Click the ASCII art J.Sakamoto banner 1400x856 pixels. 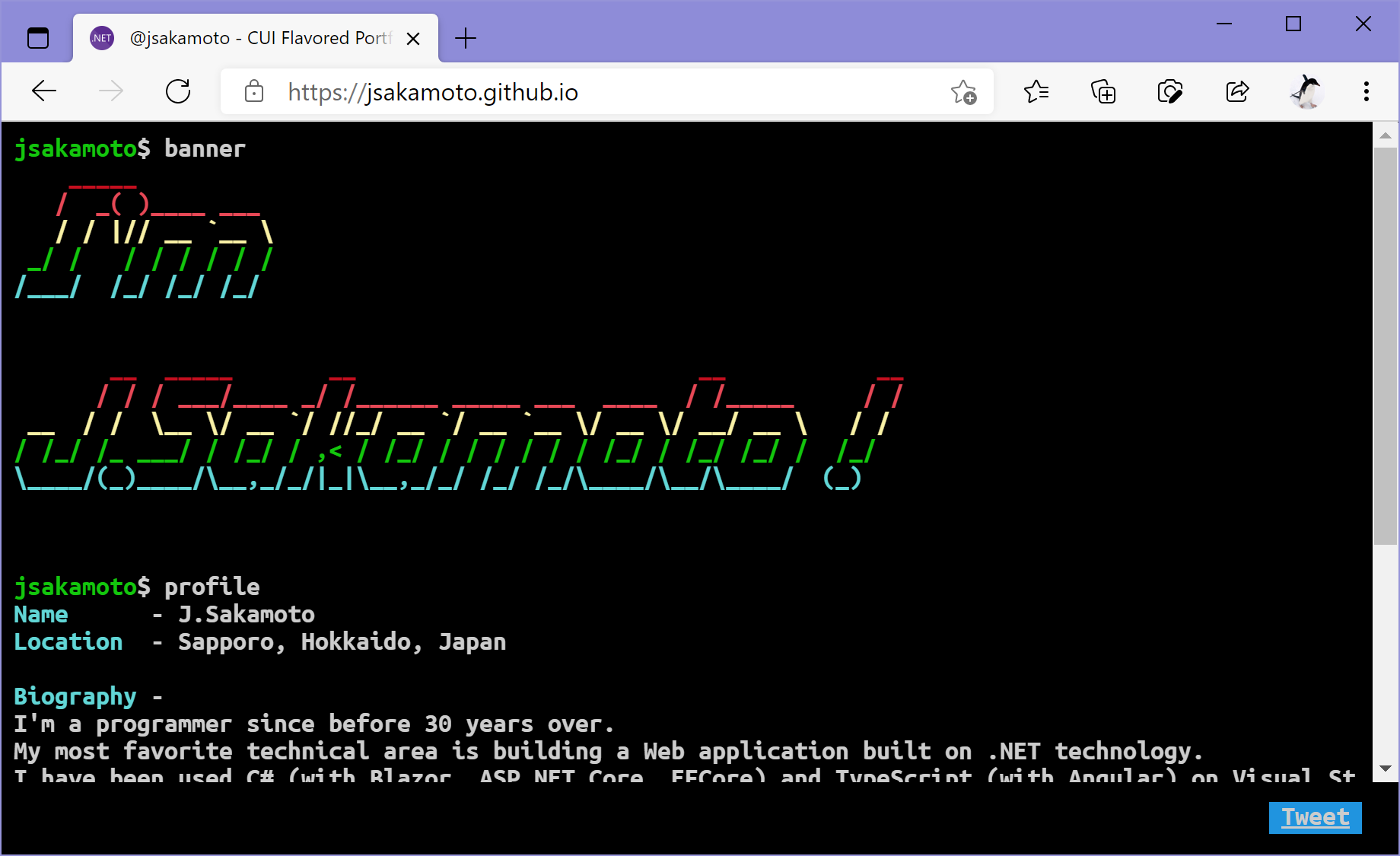coord(457,430)
